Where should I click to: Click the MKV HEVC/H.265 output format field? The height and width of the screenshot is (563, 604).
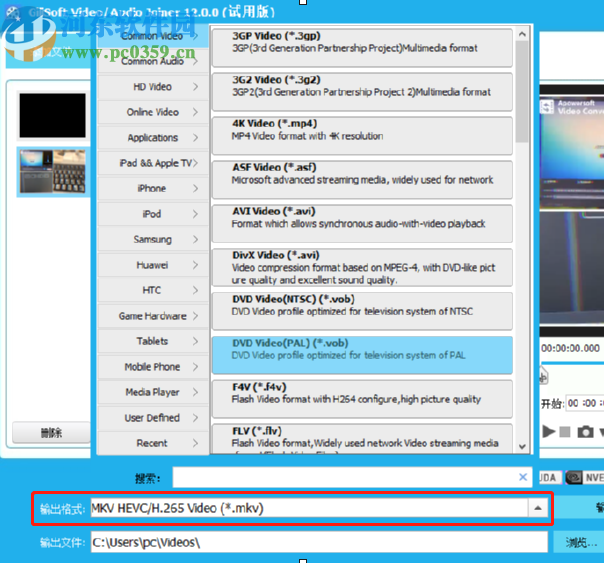click(x=309, y=508)
